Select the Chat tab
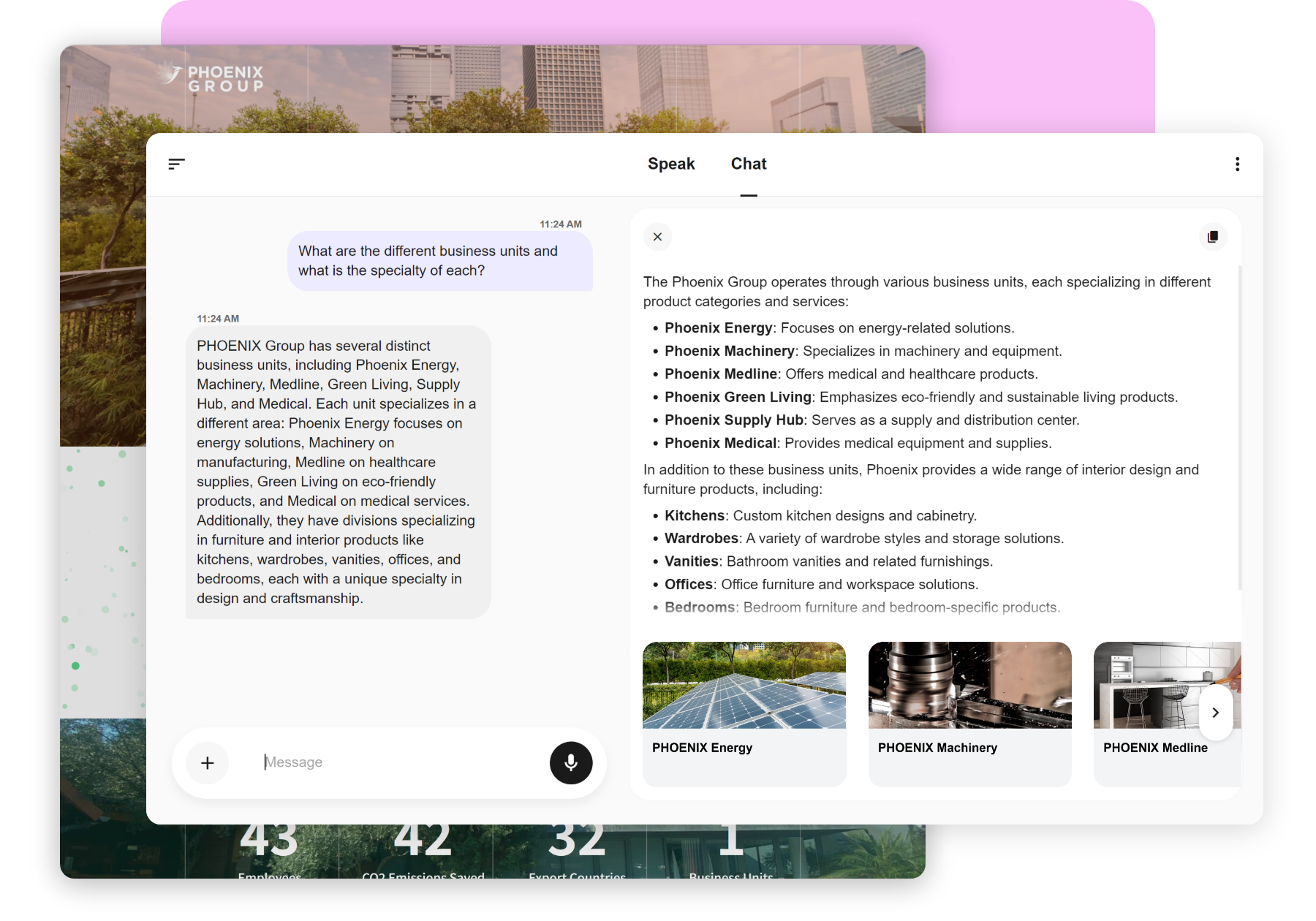This screenshot has height=921, width=1316. 748,164
